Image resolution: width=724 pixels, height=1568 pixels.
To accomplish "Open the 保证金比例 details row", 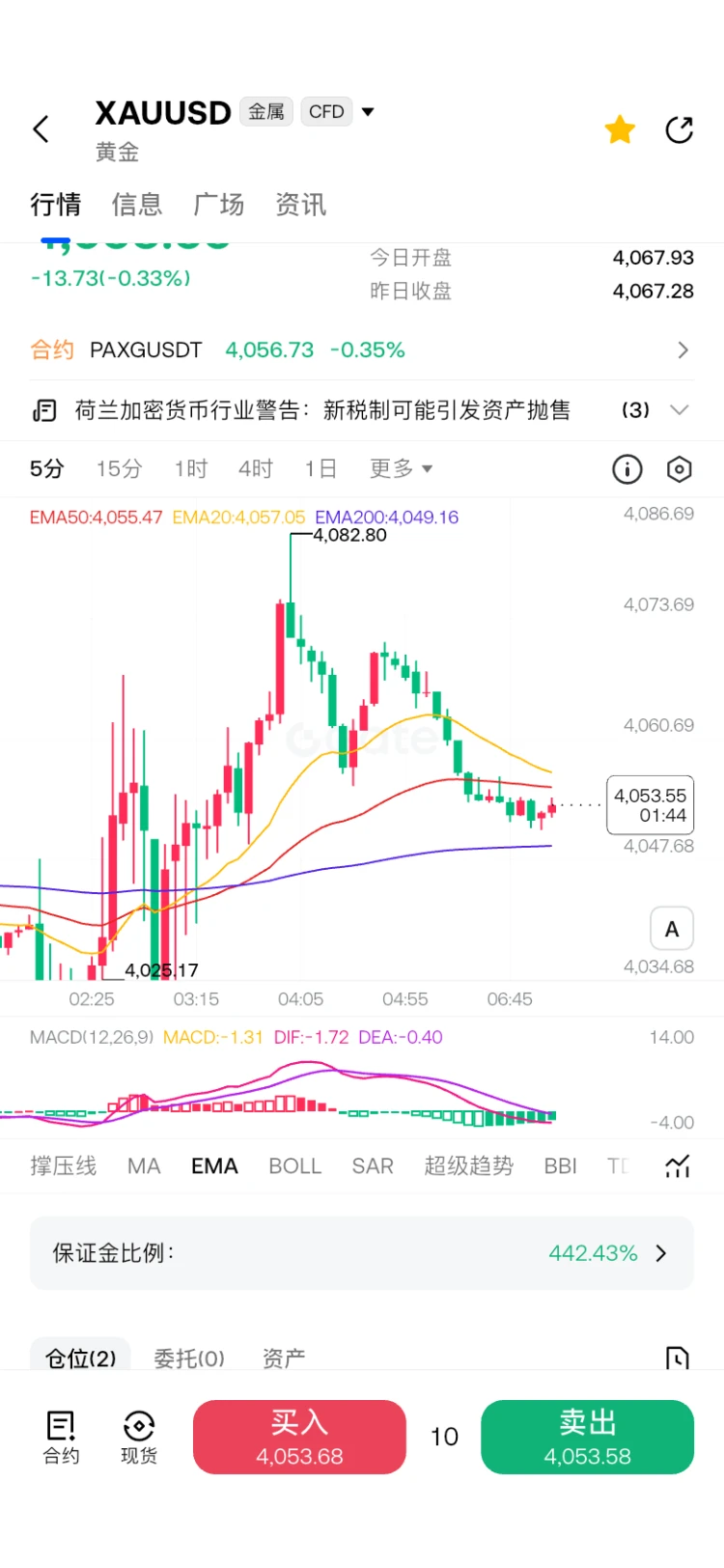I will tap(362, 1253).
